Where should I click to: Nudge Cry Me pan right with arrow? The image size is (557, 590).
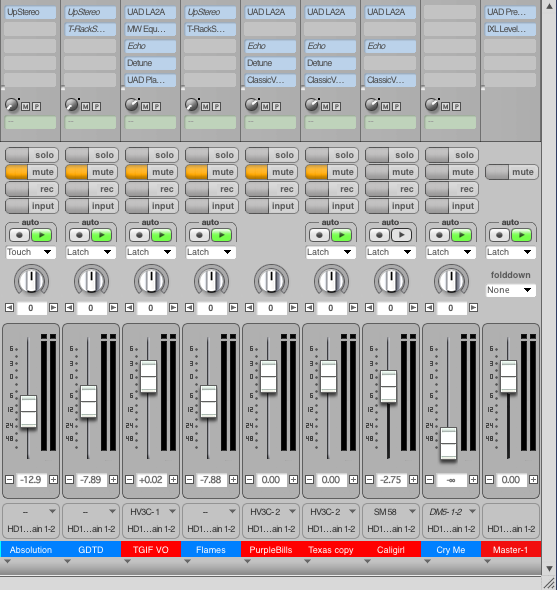(473, 308)
